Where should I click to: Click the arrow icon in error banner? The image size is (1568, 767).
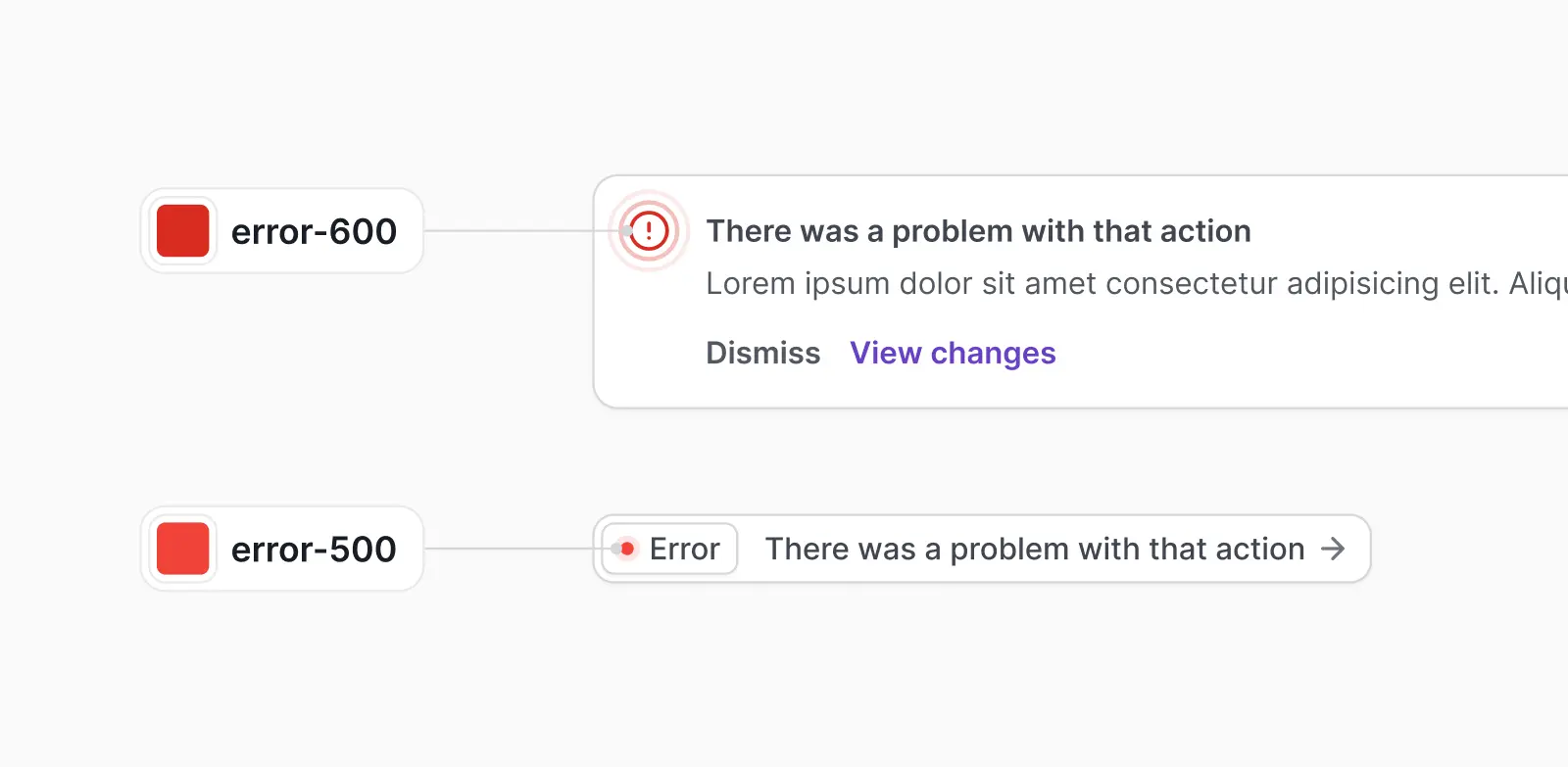1333,549
